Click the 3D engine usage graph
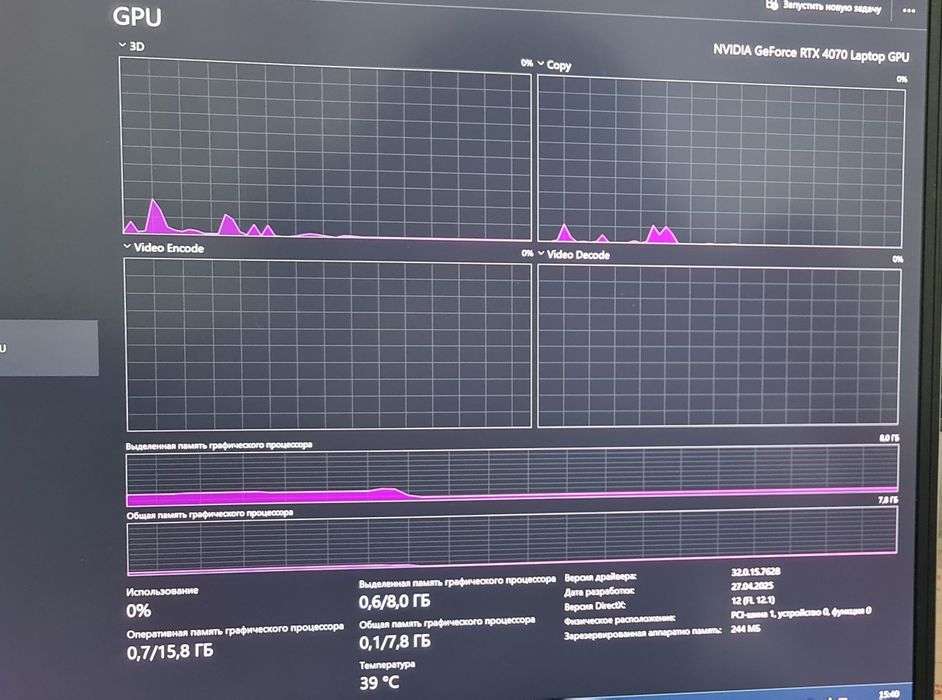 coord(326,149)
